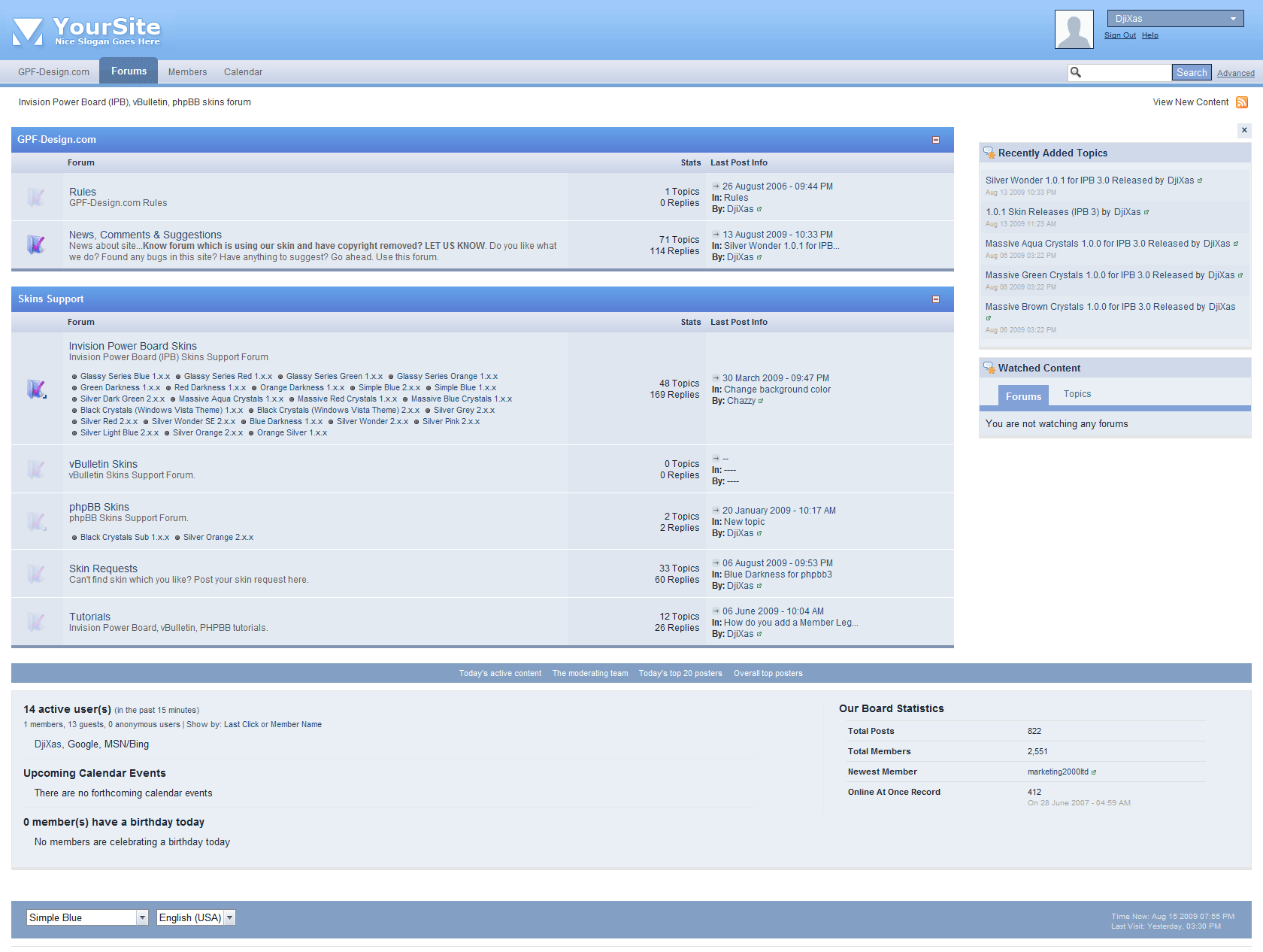The image size is (1263, 952).
Task: Open the GPF-Design.com nav tab
Action: [53, 72]
